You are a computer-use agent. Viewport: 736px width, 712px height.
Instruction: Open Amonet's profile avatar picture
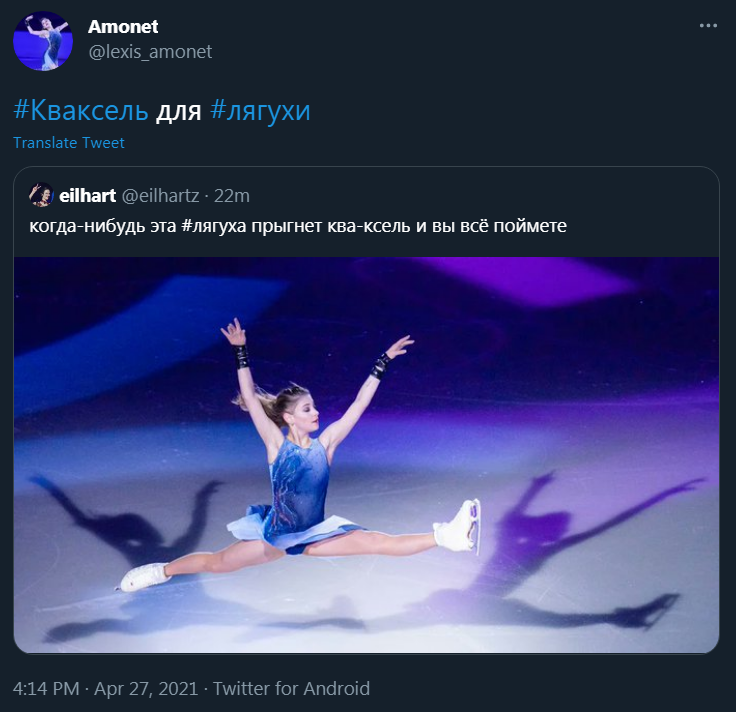(42, 41)
